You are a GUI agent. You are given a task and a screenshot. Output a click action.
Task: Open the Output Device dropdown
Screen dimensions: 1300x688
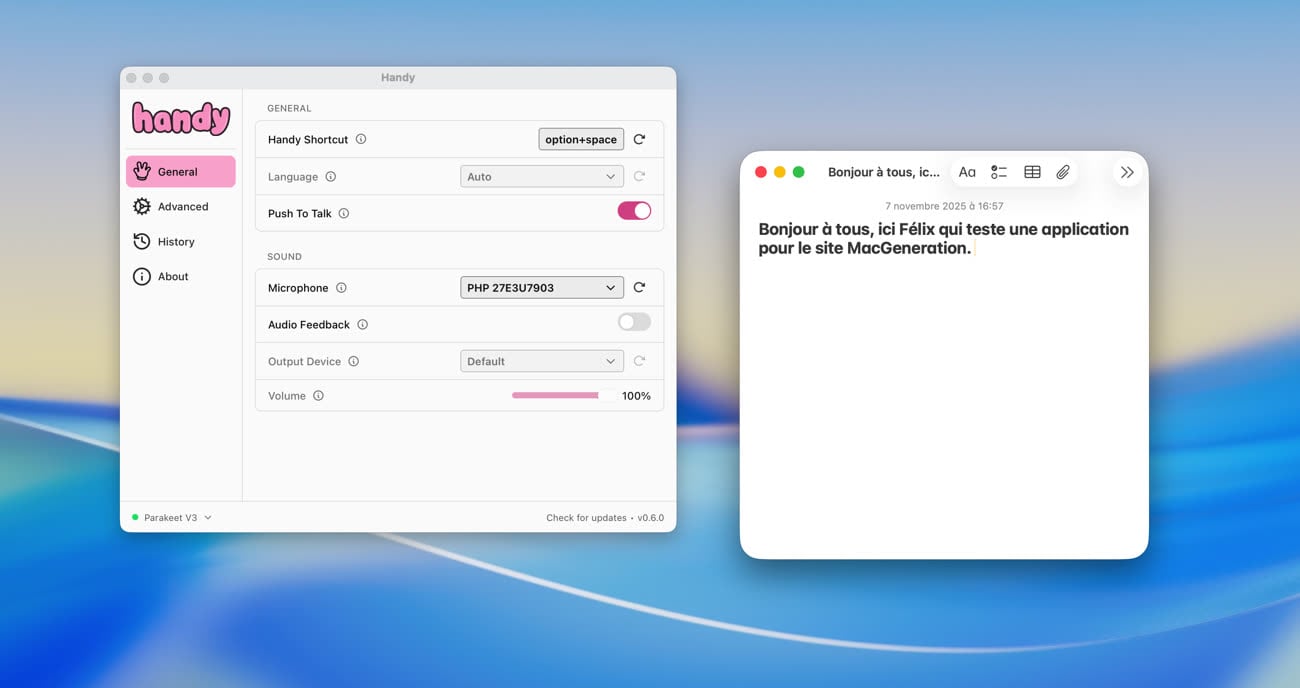pos(541,362)
